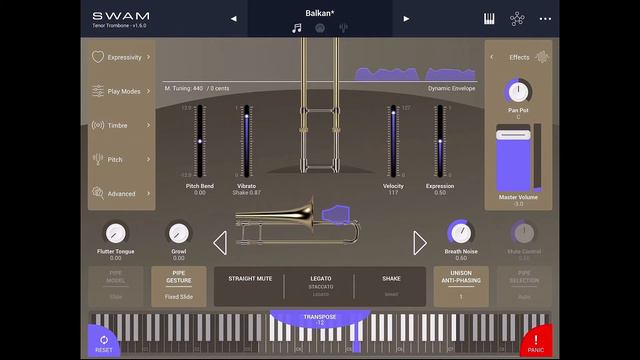Click the Effects panel flower icon

pyautogui.click(x=542, y=57)
